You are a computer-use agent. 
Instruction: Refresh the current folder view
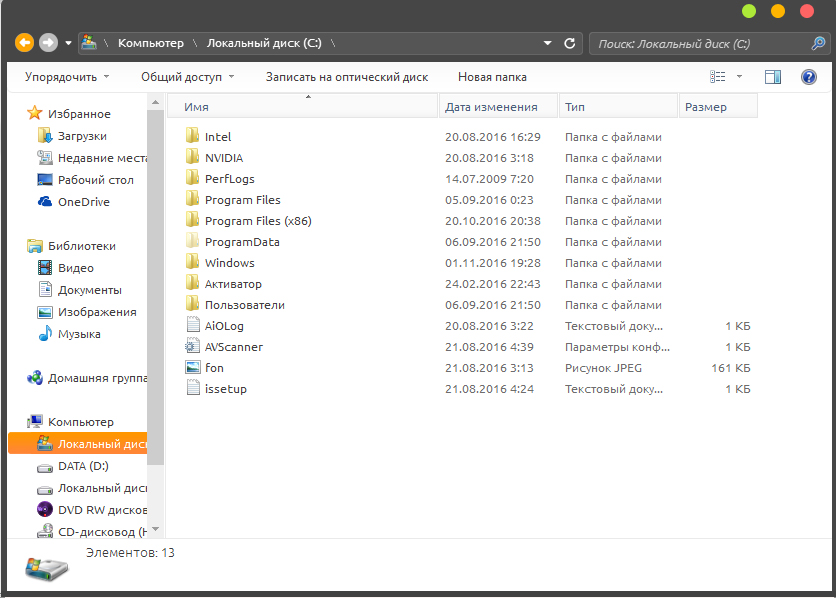[x=570, y=44]
